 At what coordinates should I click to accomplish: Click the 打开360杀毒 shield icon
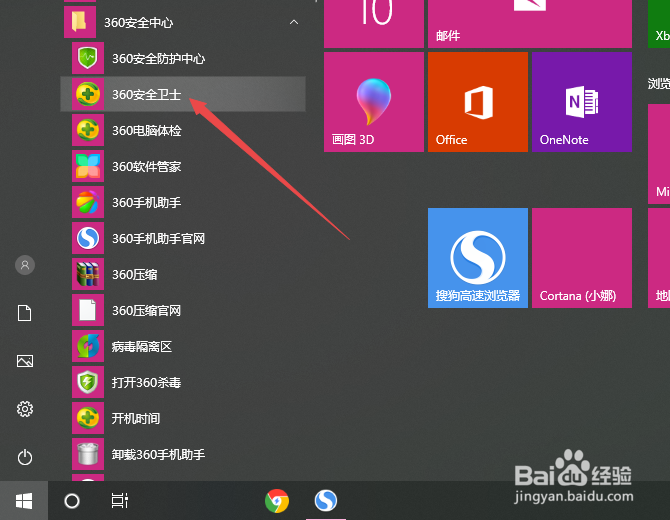pyautogui.click(x=88, y=382)
